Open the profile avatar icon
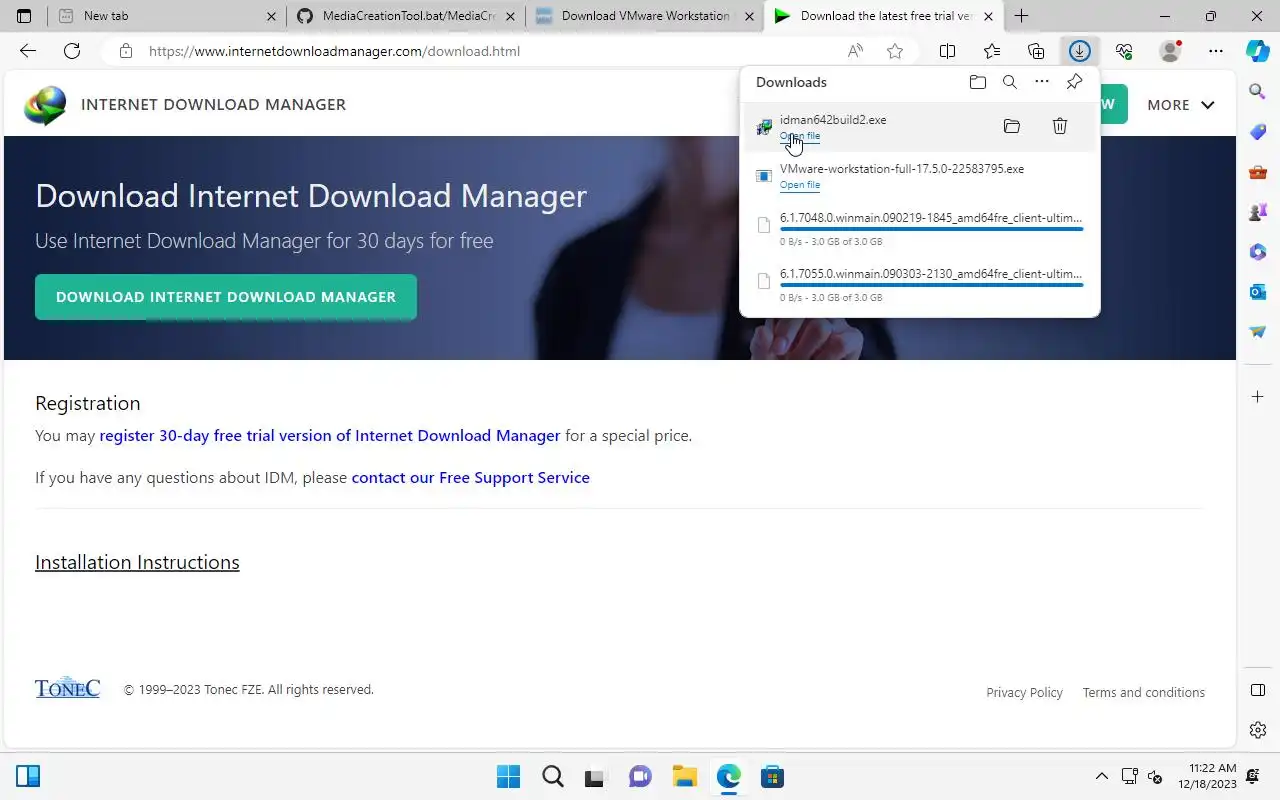This screenshot has width=1280, height=800. coord(1170,51)
